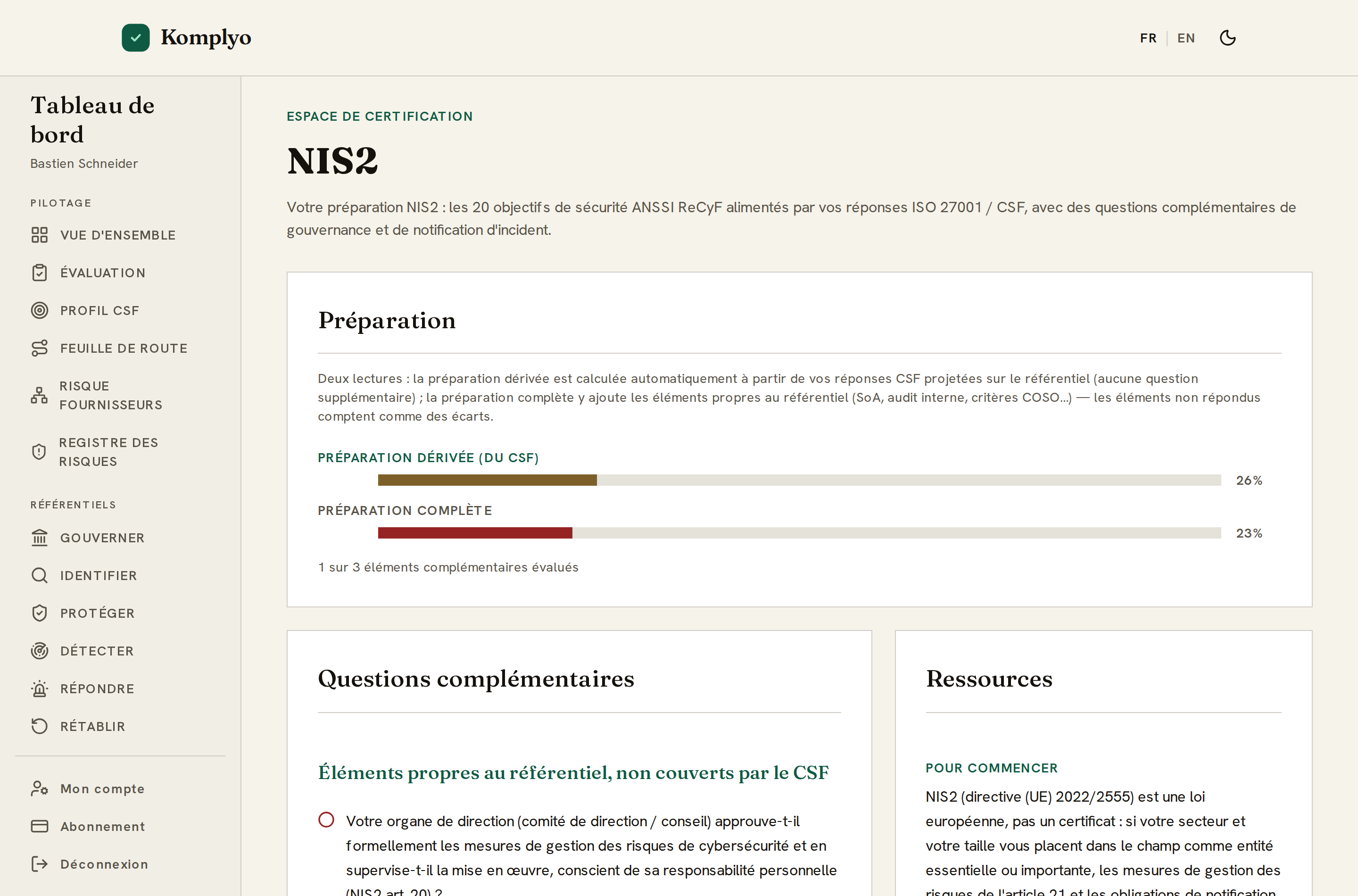Click the Vue d'ensemble grid icon

[40, 235]
